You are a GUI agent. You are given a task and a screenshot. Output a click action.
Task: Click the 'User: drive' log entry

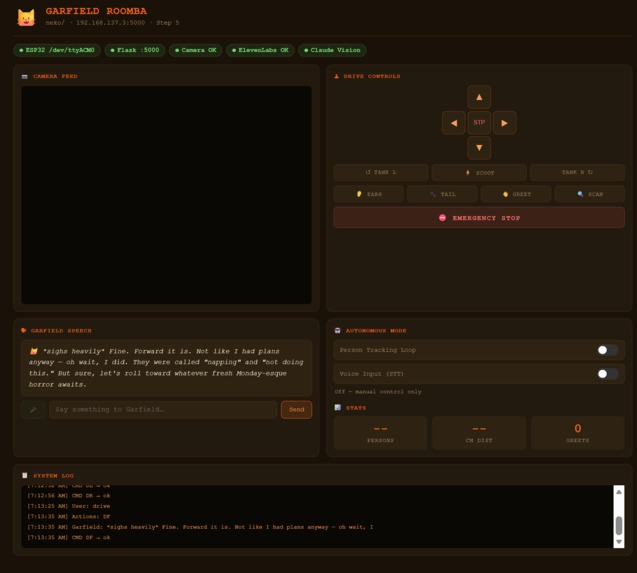(69, 506)
